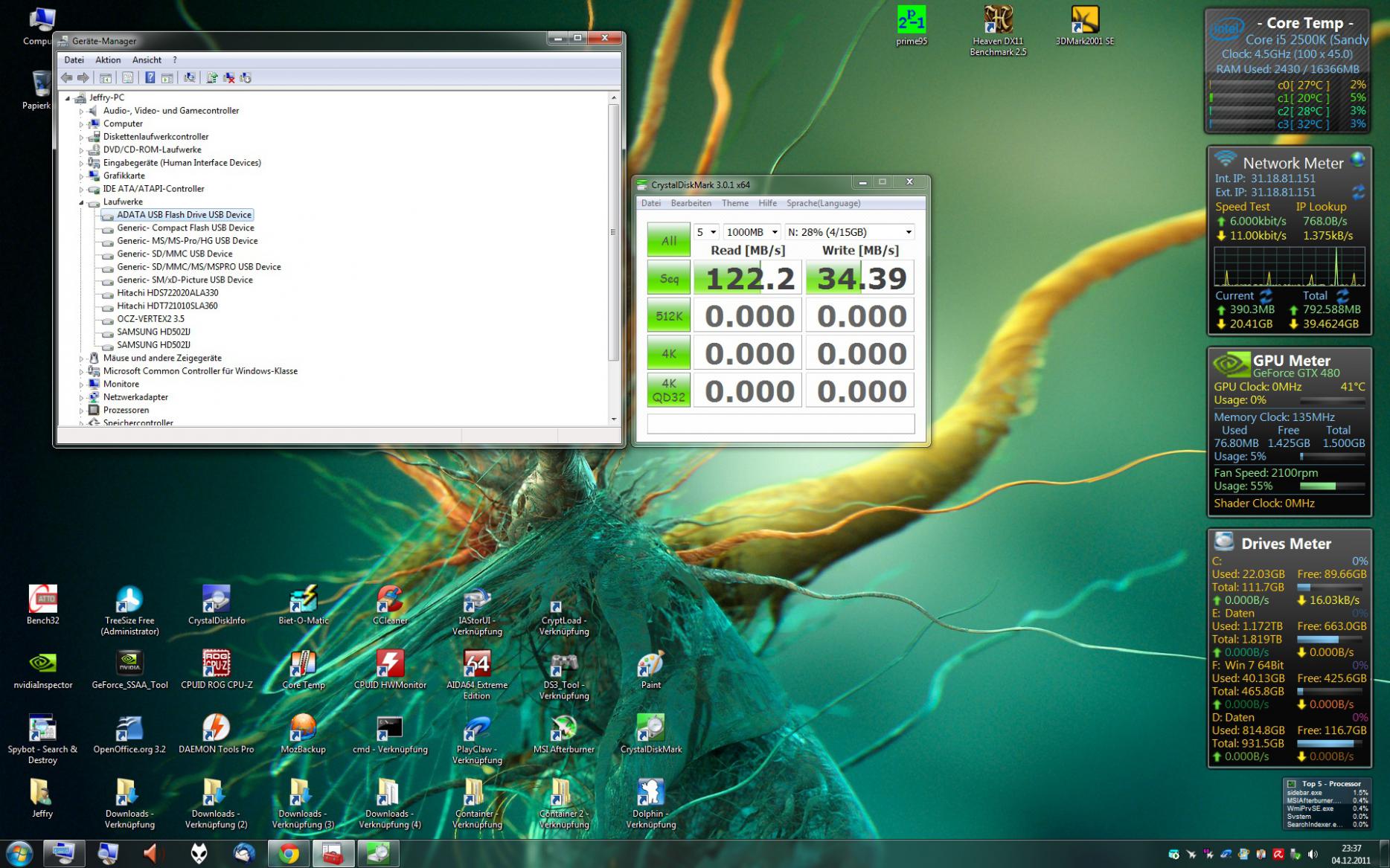Screen dimensions: 1390x868
Task: Expand IDE ATA/ATAPI-Controller node
Action: [x=82, y=189]
